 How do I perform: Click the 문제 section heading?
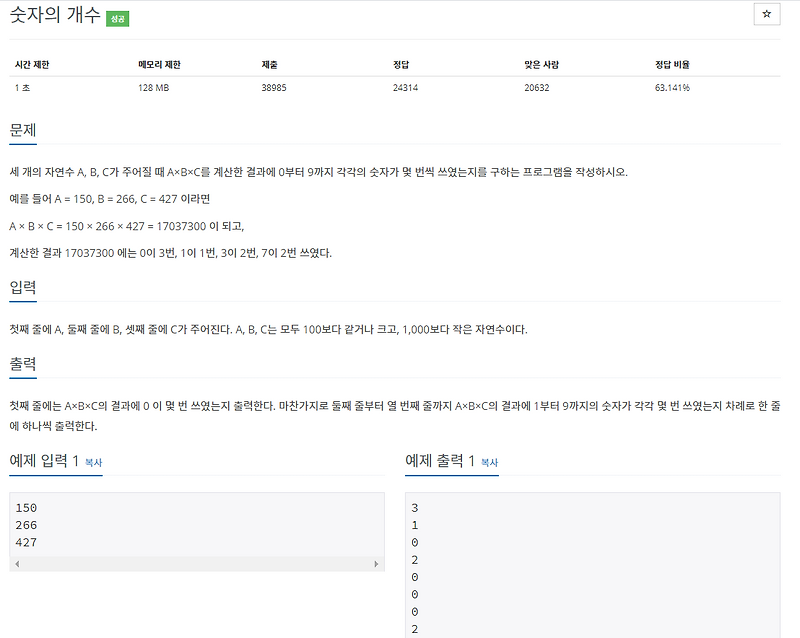click(x=23, y=128)
